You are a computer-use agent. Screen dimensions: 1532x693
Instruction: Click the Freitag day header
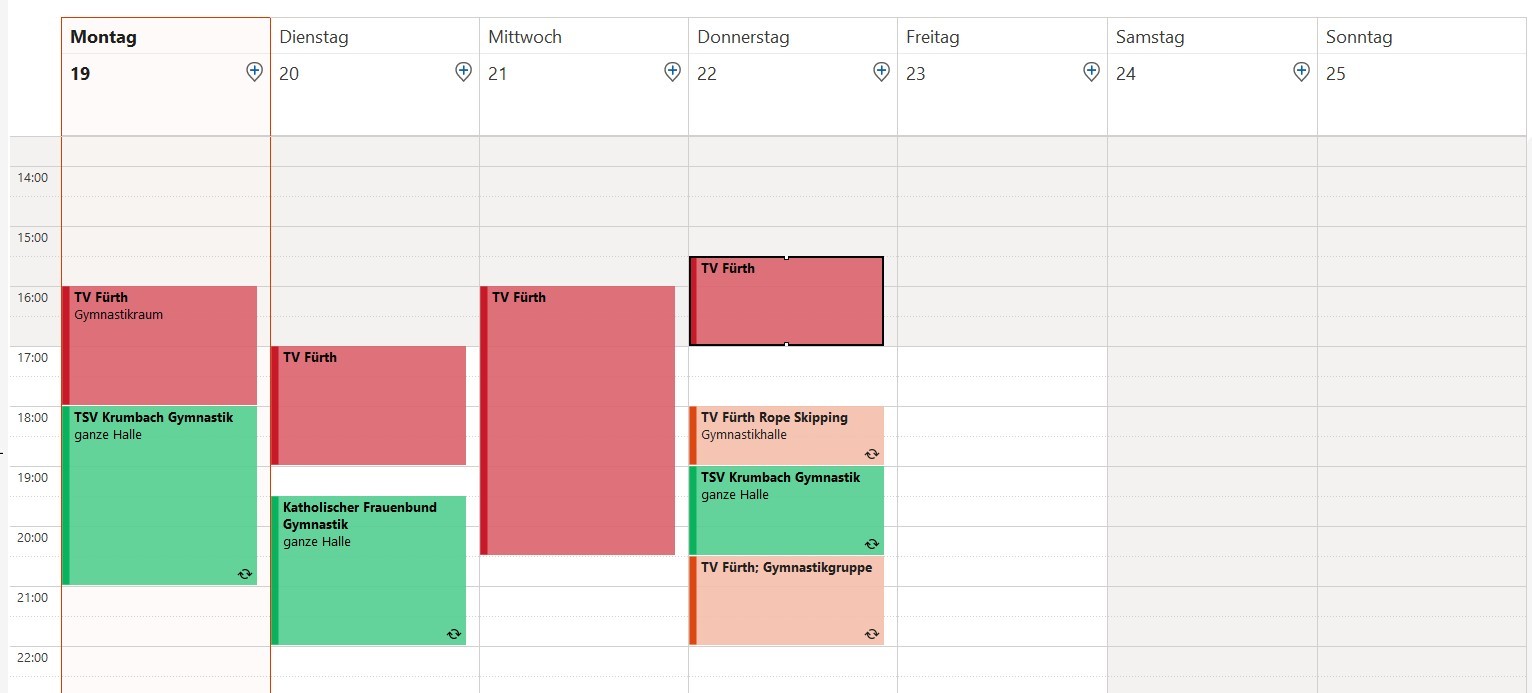(933, 38)
